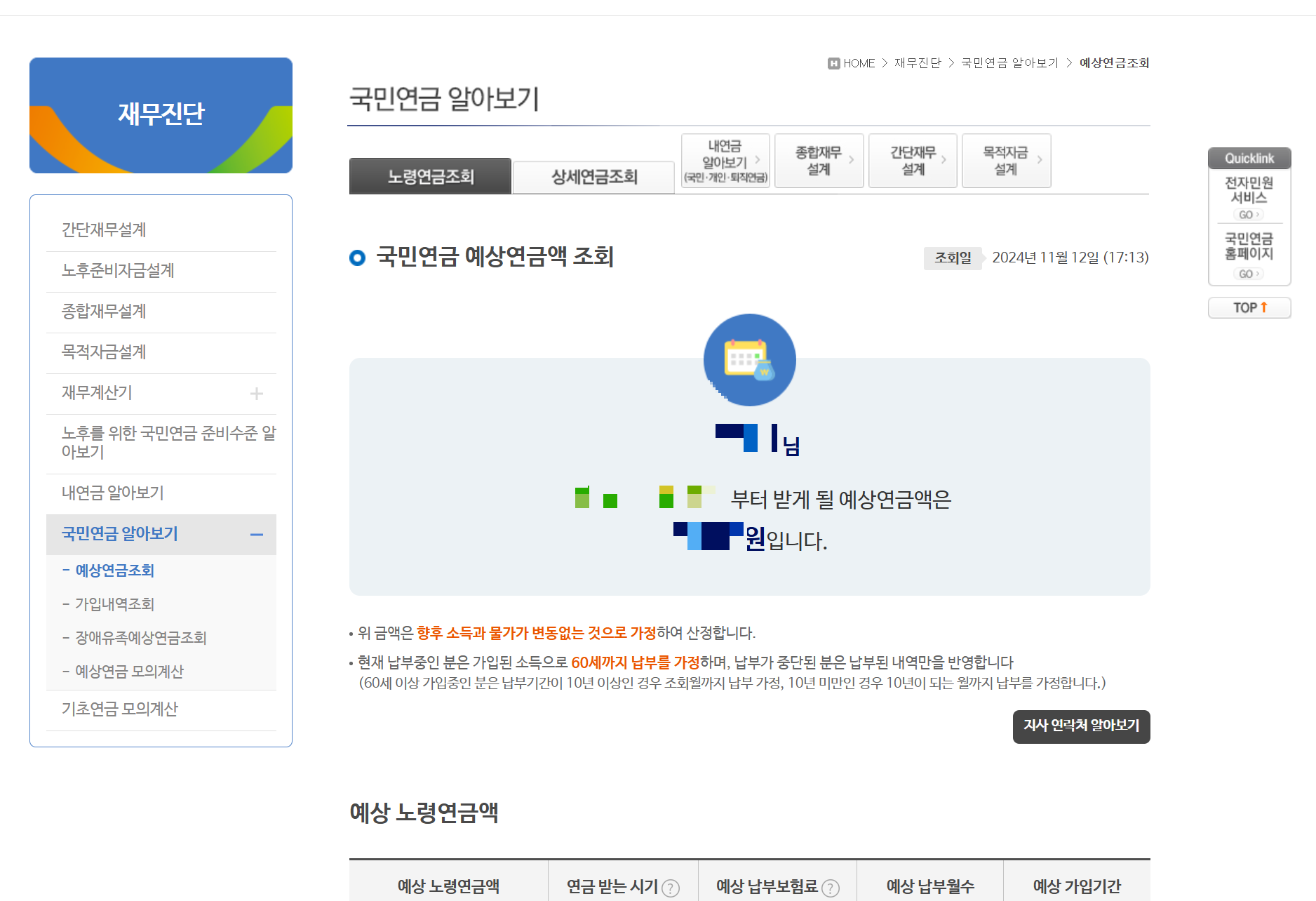The height and width of the screenshot is (901, 1316).
Task: Open 장애유족예상연금조회 in the sidebar
Action: [x=140, y=638]
